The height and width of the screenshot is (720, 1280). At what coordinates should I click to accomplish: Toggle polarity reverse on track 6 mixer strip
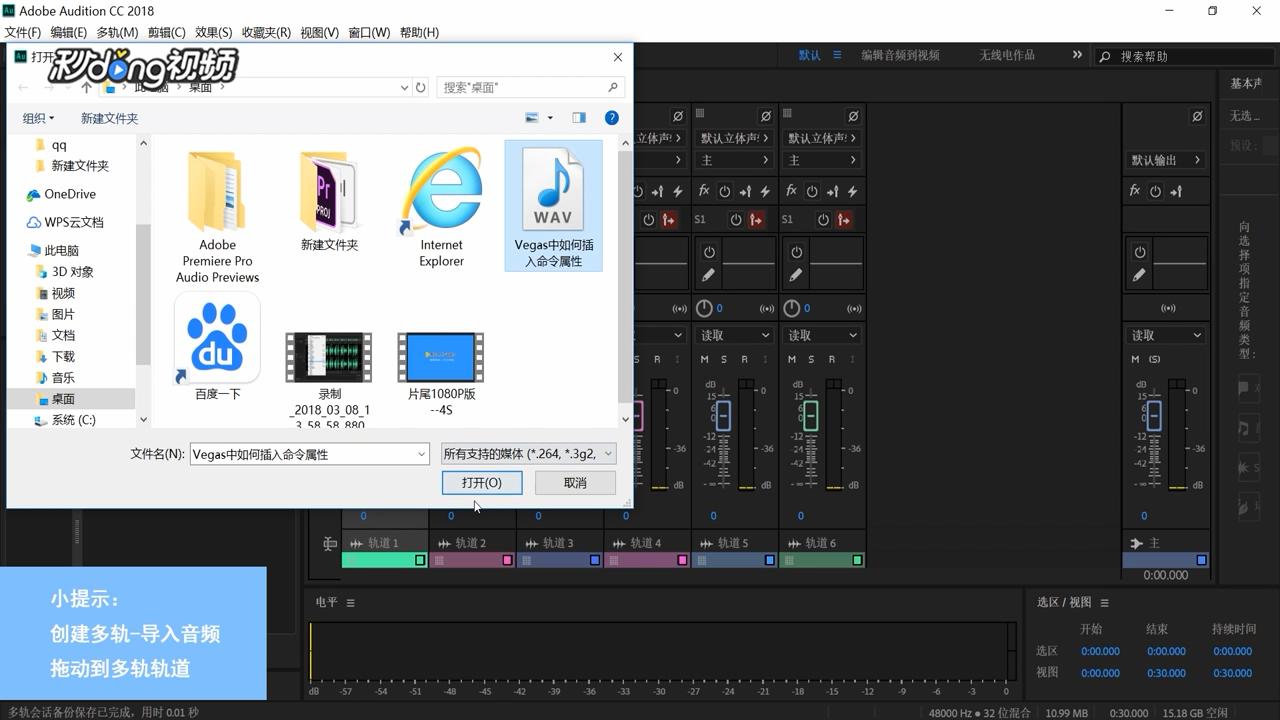pos(853,116)
